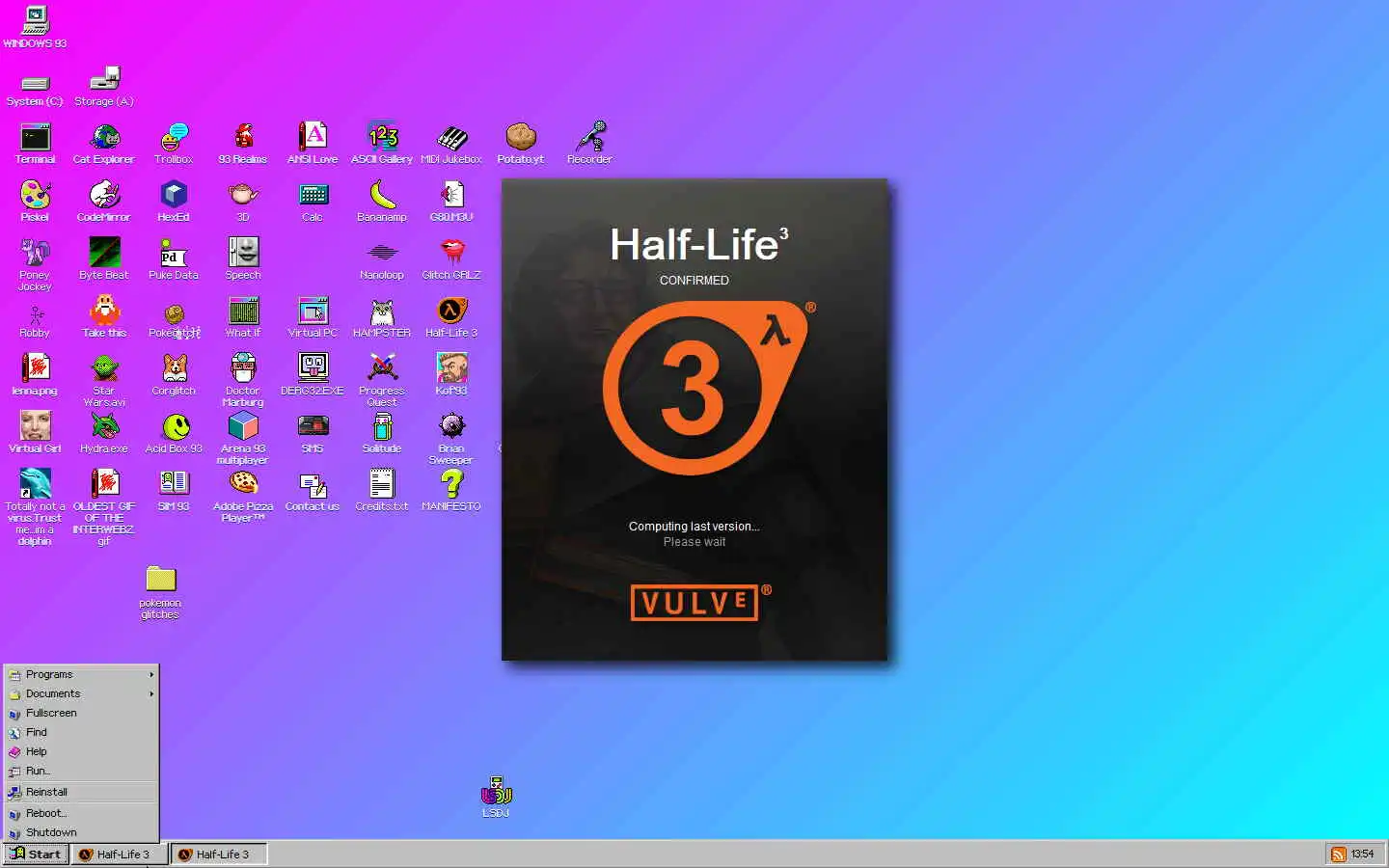Expand the Programs submenu in Start menu
The height and width of the screenshot is (868, 1389).
(81, 674)
